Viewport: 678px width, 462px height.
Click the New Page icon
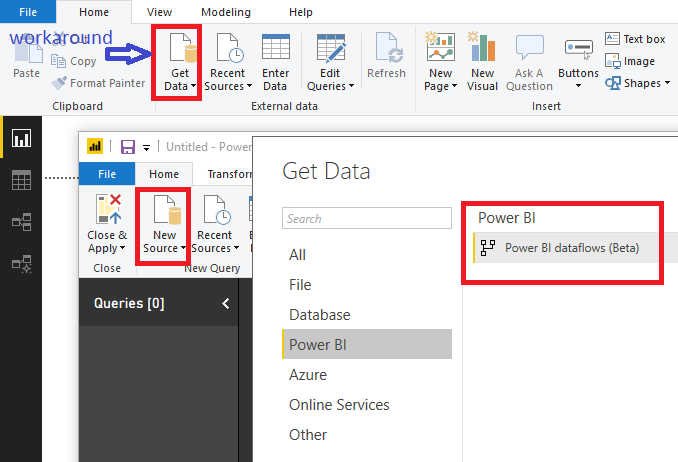click(x=440, y=46)
